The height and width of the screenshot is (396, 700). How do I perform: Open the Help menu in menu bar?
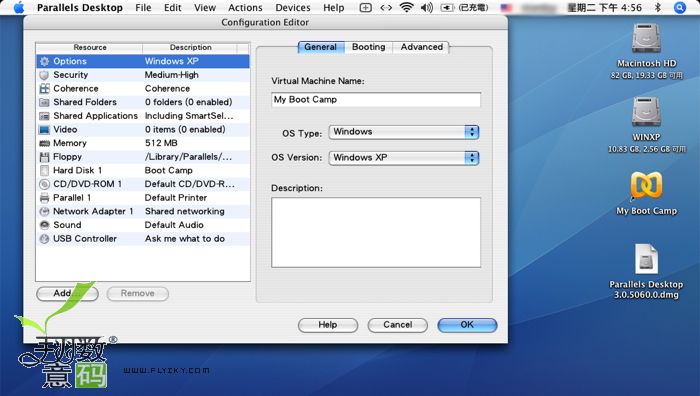click(x=333, y=8)
